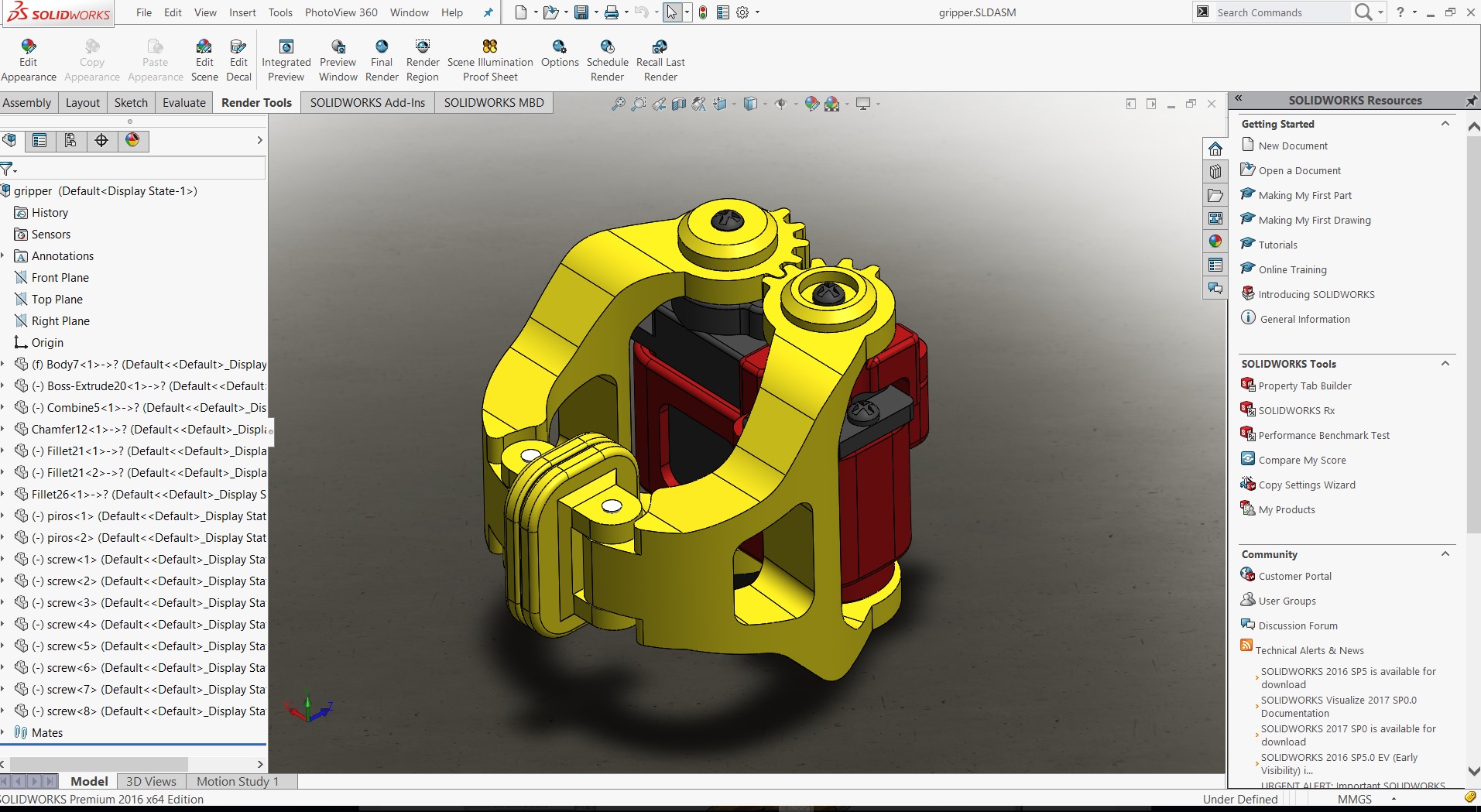Open PhotoView Options
Viewport: 1481px width, 812px height.
[560, 54]
